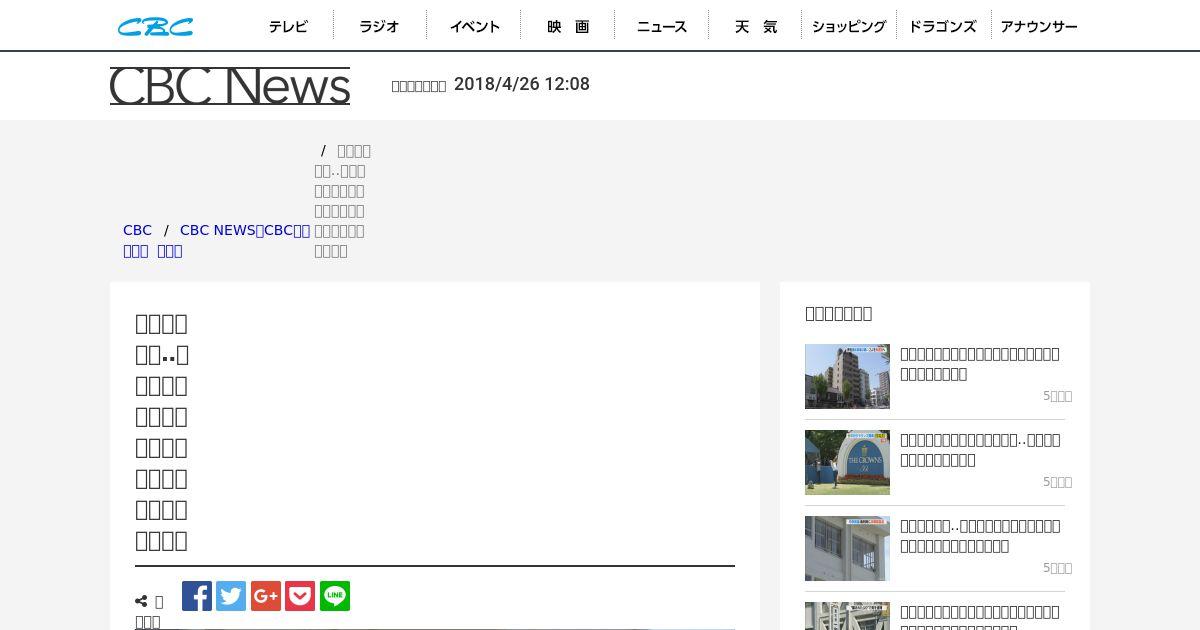Share the article on Twitter
Viewport: 1200px width, 630px height.
point(231,596)
